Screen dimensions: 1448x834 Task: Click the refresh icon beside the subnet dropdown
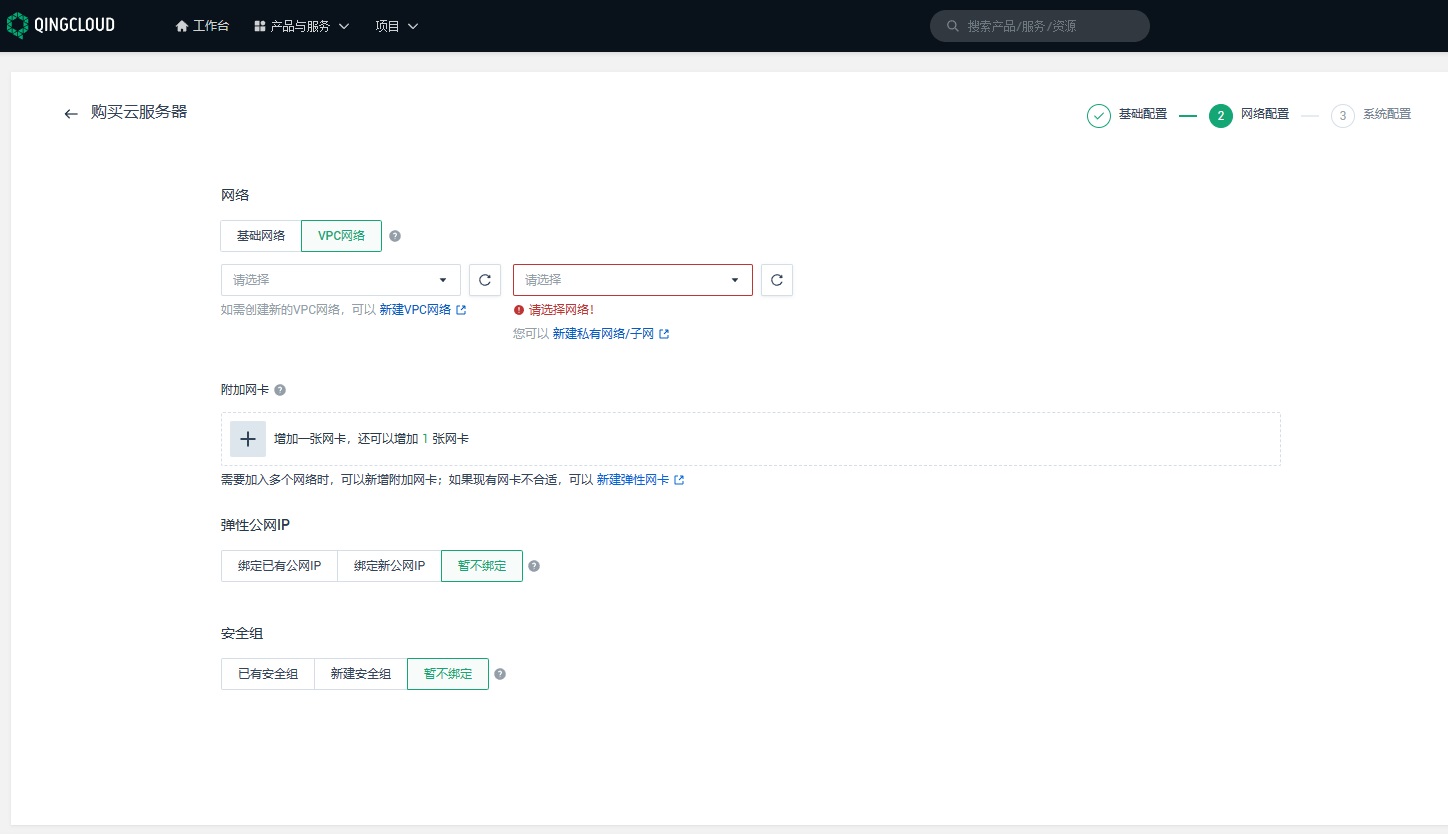777,280
